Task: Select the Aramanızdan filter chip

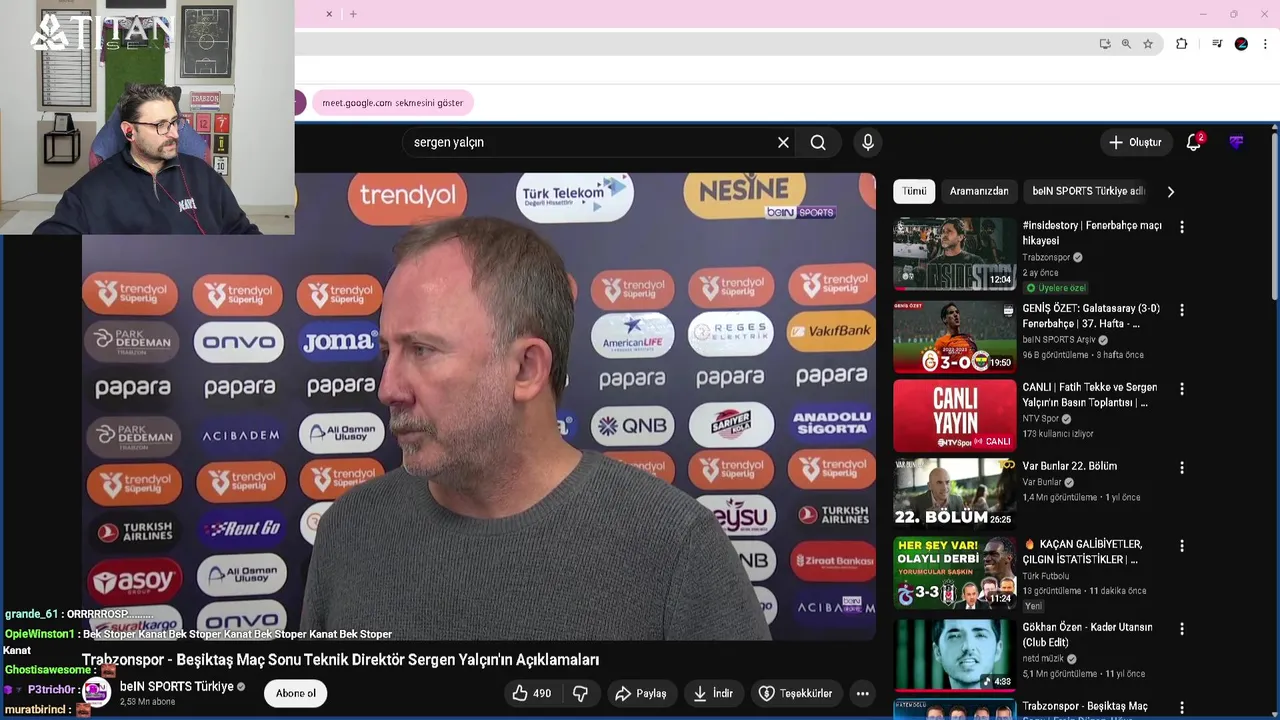Action: click(x=979, y=191)
